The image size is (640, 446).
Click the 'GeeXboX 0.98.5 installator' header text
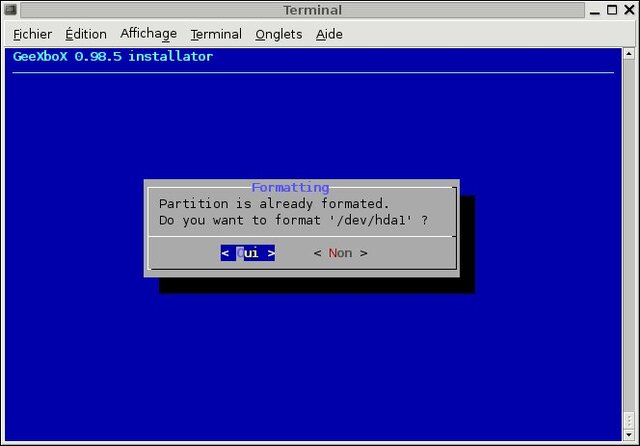point(113,56)
